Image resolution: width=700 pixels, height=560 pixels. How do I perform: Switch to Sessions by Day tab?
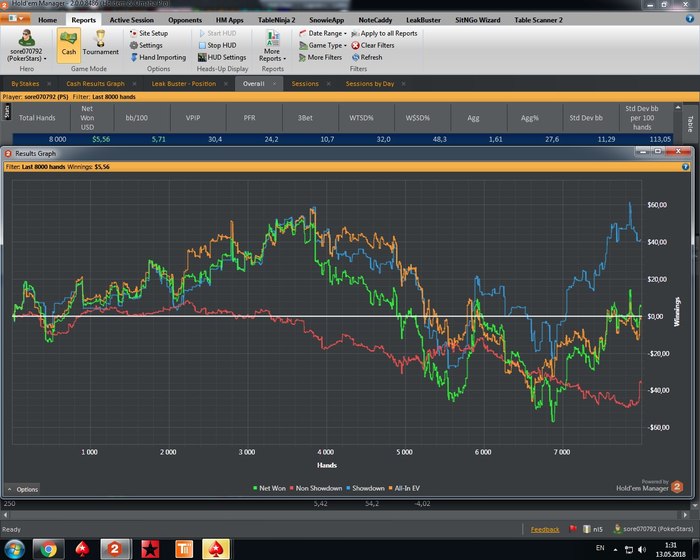click(370, 84)
